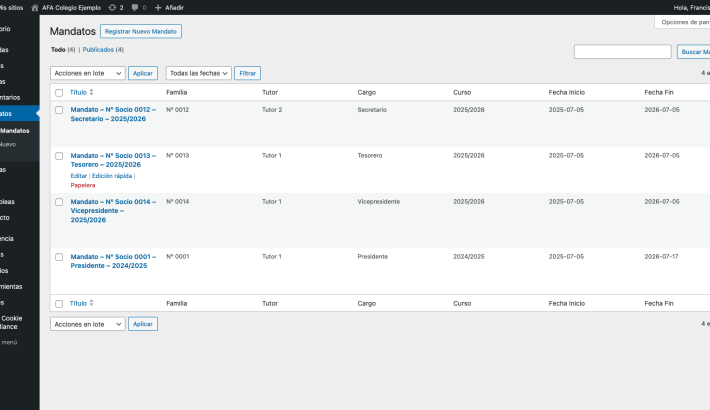
Task: Open the top Acciones en lote dropdown
Action: pyautogui.click(x=87, y=73)
